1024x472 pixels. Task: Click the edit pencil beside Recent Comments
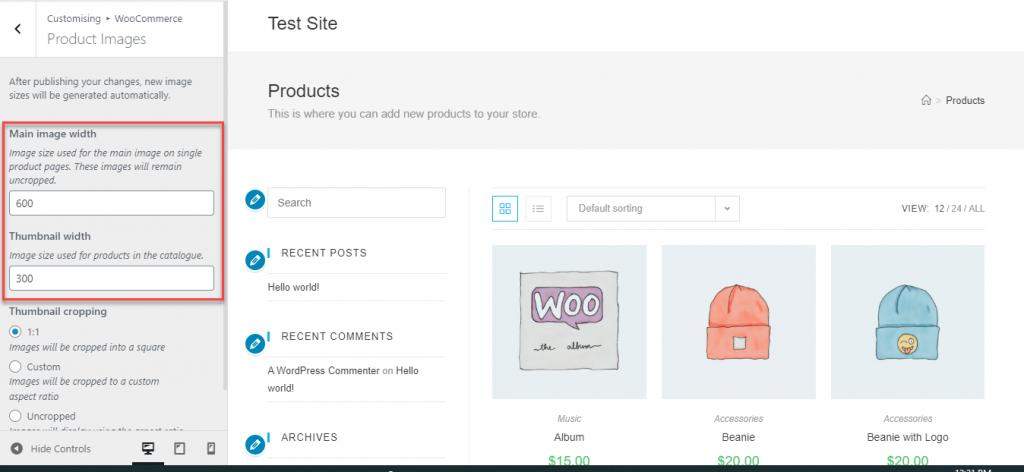pyautogui.click(x=255, y=344)
